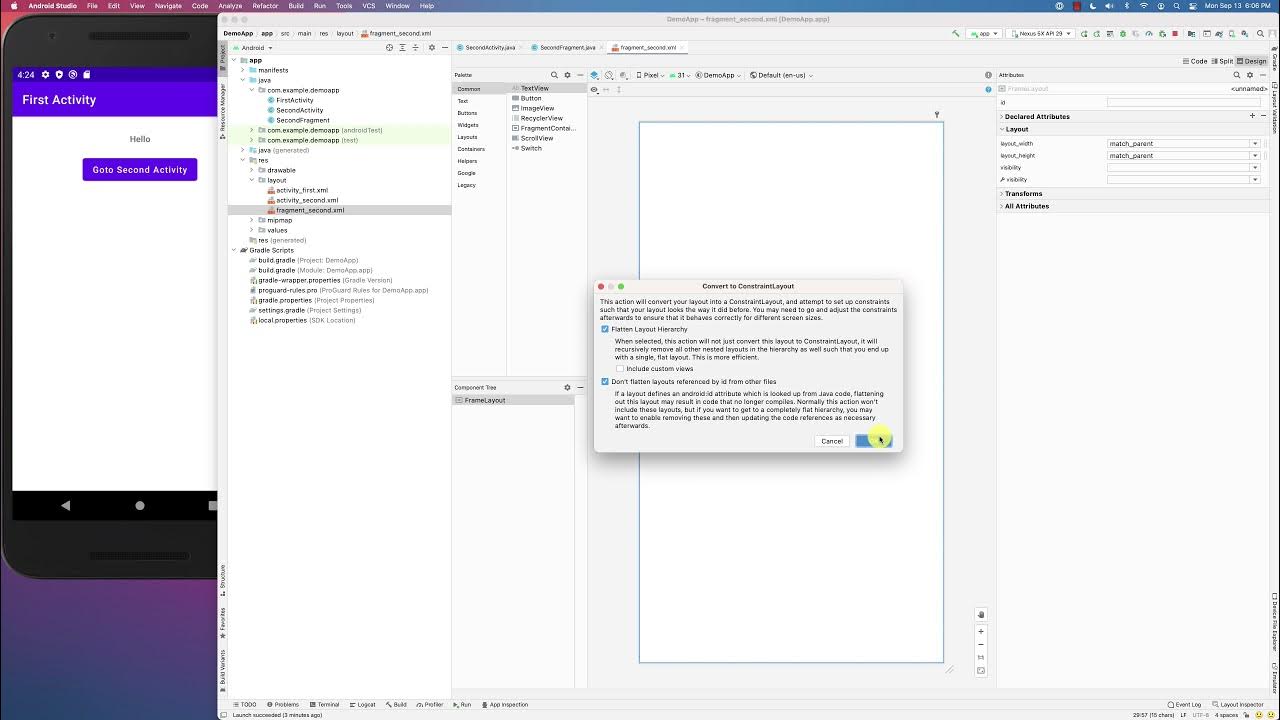Click the design warnings info icon

pos(988,75)
